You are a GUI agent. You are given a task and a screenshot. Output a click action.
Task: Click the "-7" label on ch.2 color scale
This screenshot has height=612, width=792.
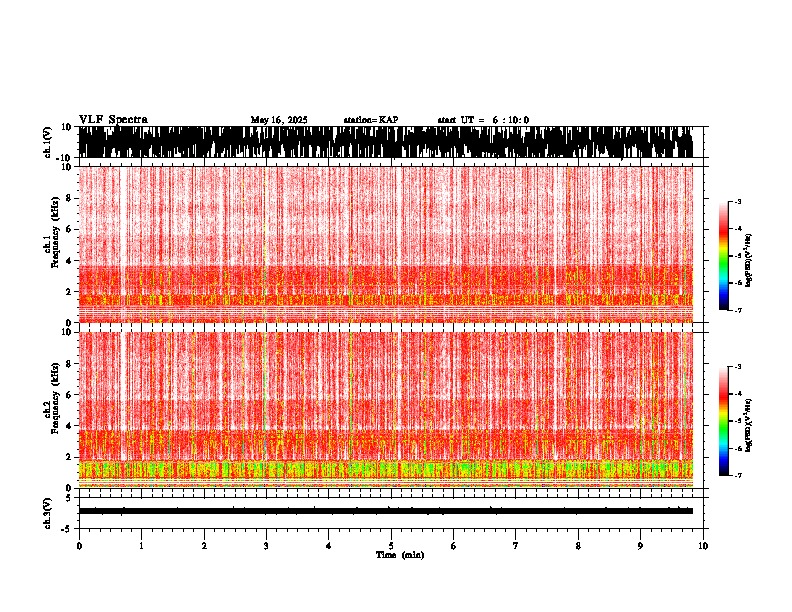pos(737,475)
